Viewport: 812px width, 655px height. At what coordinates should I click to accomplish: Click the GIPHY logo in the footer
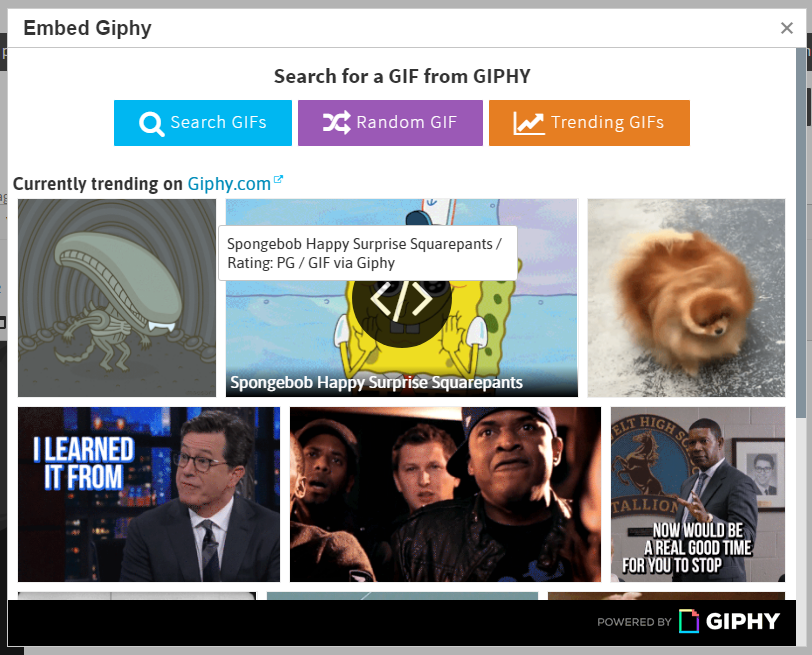click(x=729, y=621)
